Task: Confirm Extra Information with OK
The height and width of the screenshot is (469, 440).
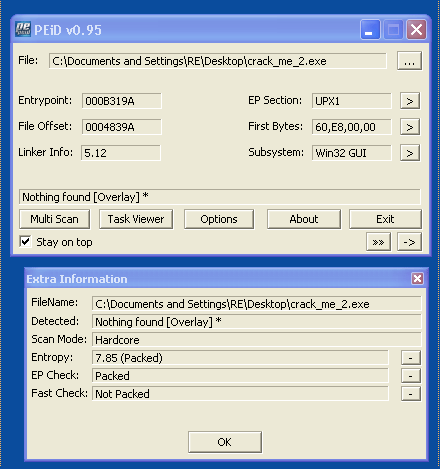Action: [225, 442]
